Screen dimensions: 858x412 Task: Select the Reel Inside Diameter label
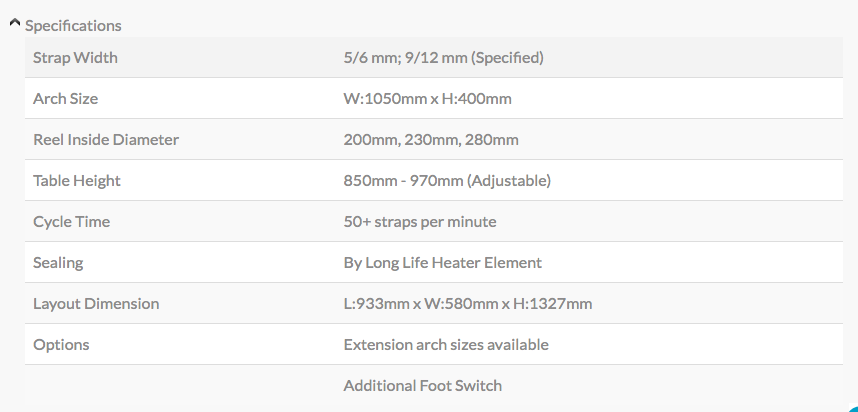coord(106,140)
